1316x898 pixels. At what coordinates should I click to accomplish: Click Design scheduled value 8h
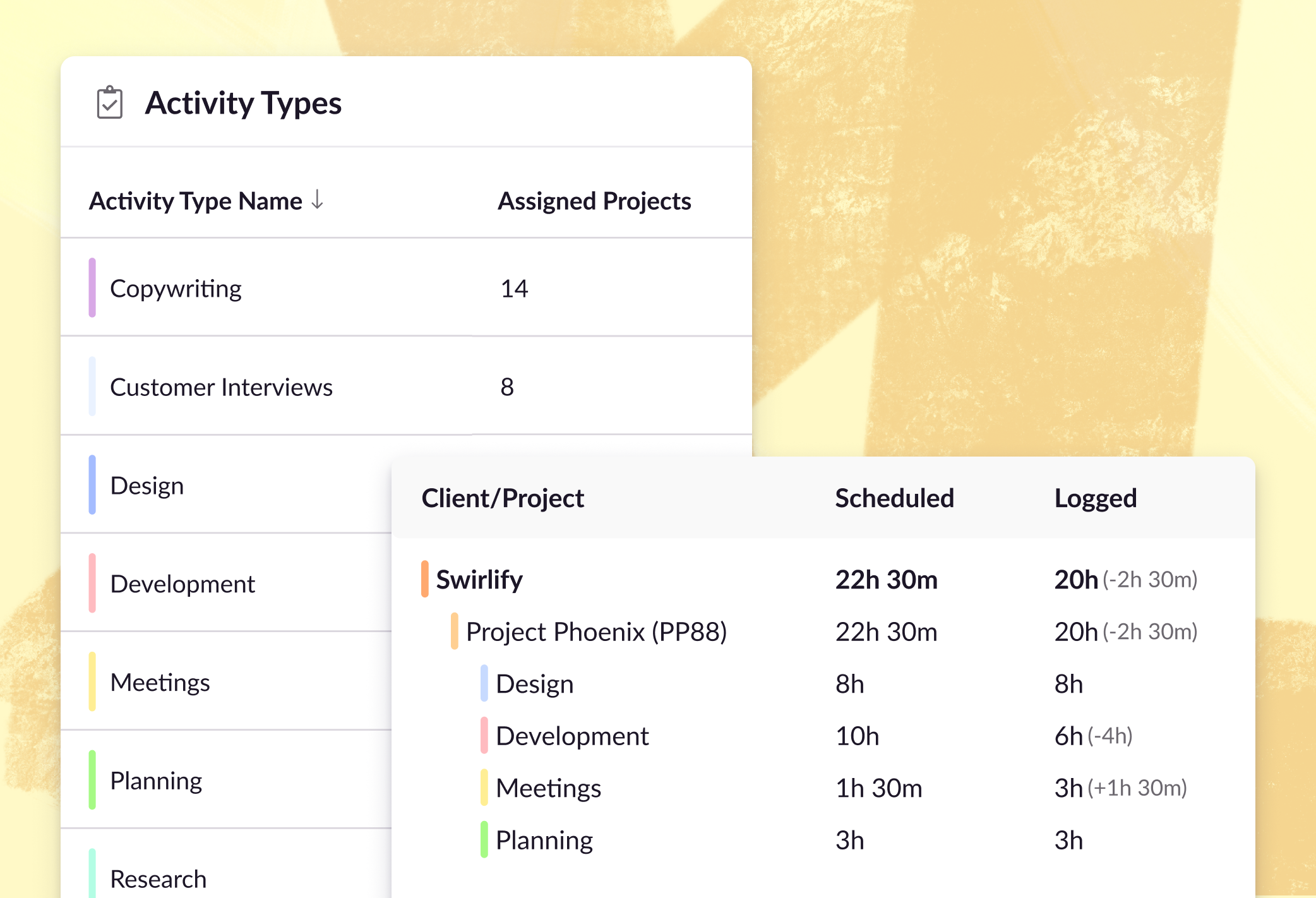pyautogui.click(x=849, y=684)
